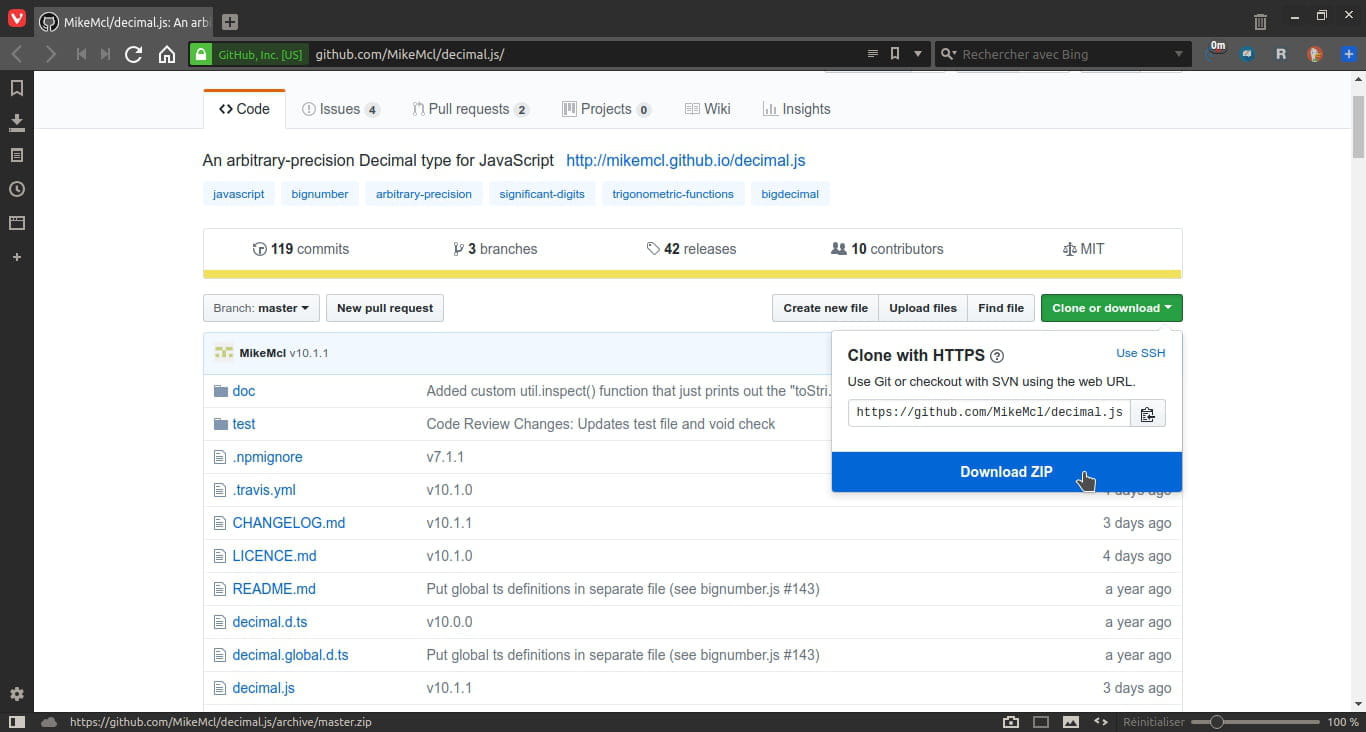Open the blue plus extension icon
Screen dimensions: 1366x732
tap(1348, 54)
